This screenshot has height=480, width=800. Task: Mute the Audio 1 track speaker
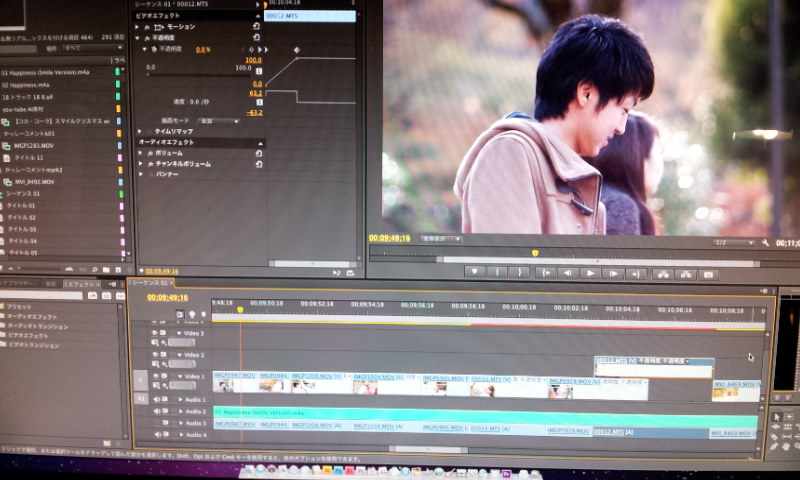point(157,399)
